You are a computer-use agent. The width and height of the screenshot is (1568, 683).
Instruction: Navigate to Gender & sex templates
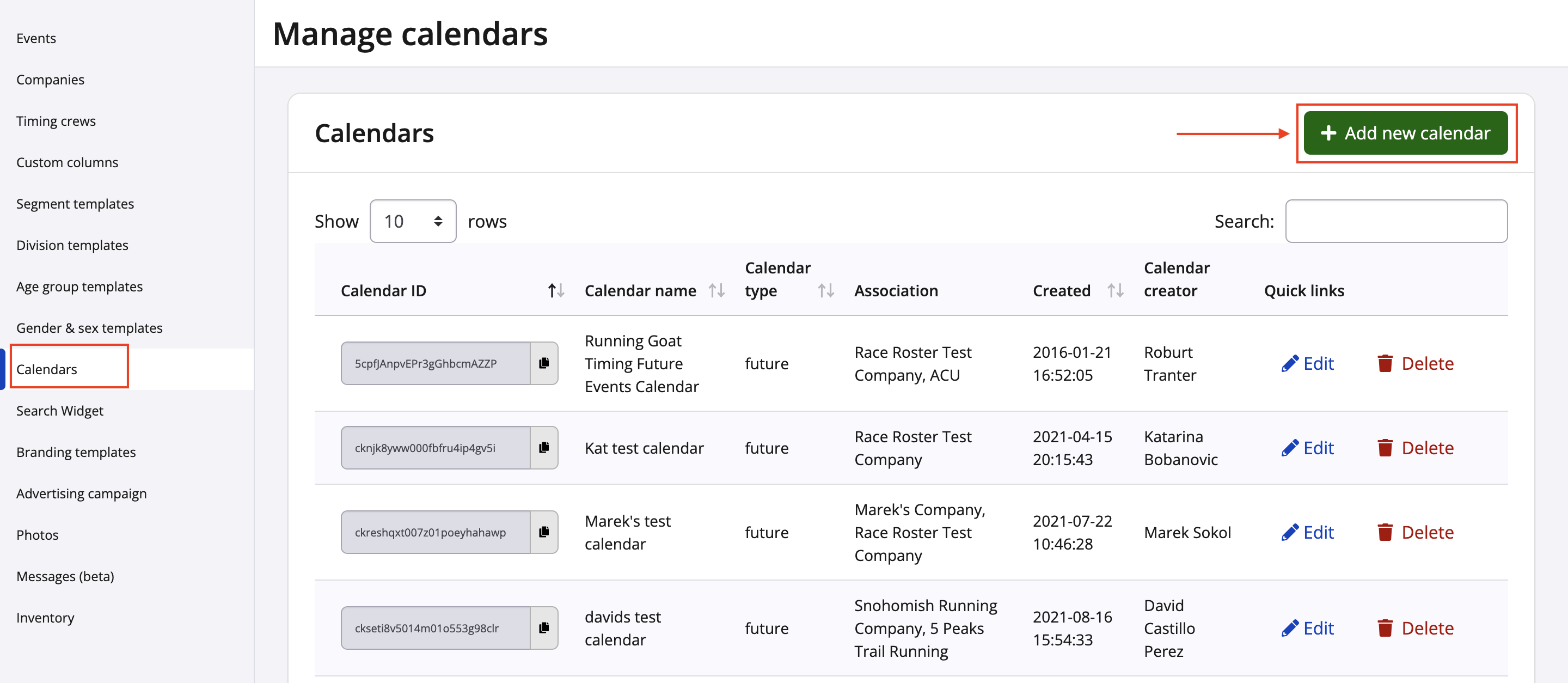pyautogui.click(x=89, y=328)
